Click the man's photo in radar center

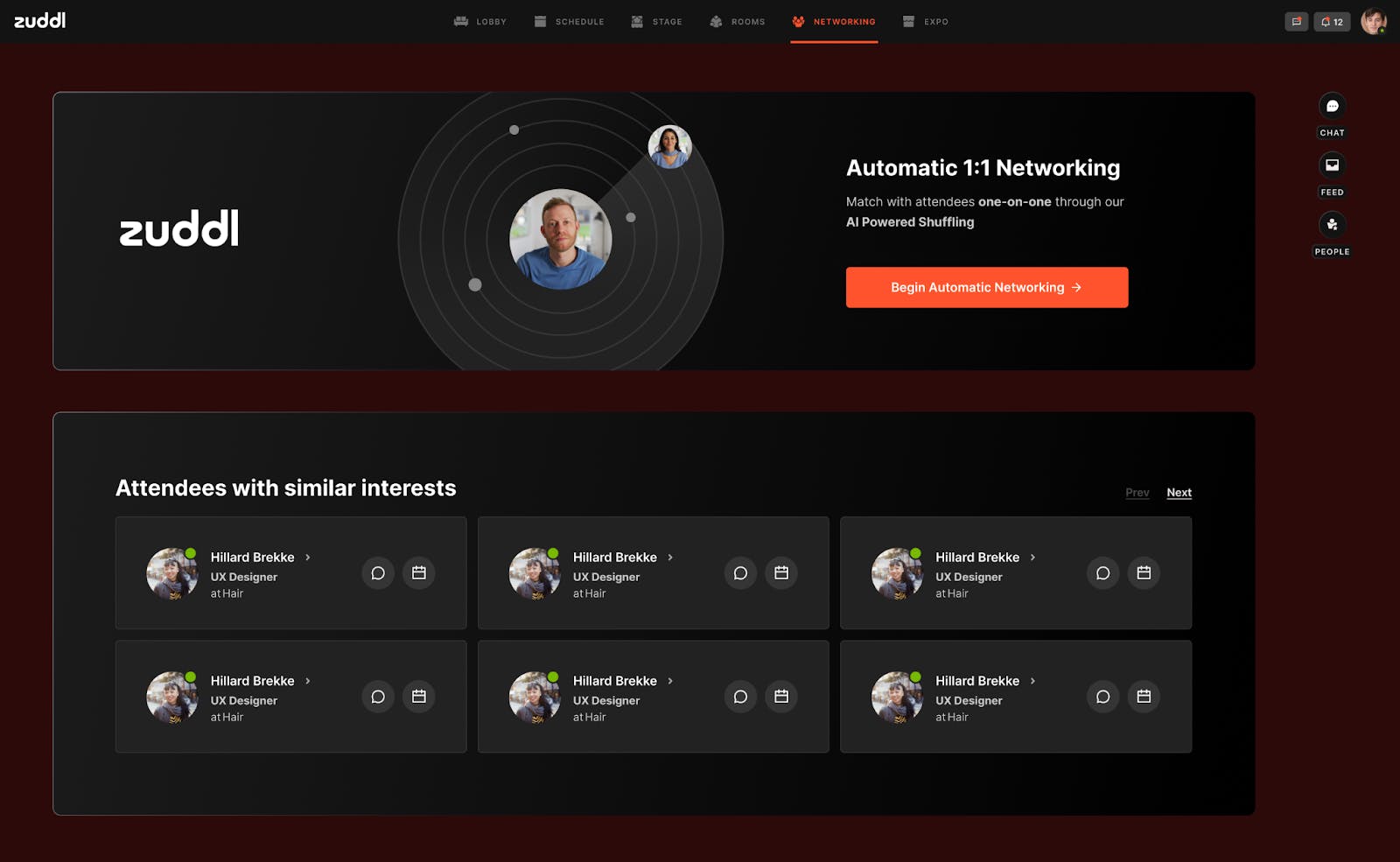(x=561, y=239)
